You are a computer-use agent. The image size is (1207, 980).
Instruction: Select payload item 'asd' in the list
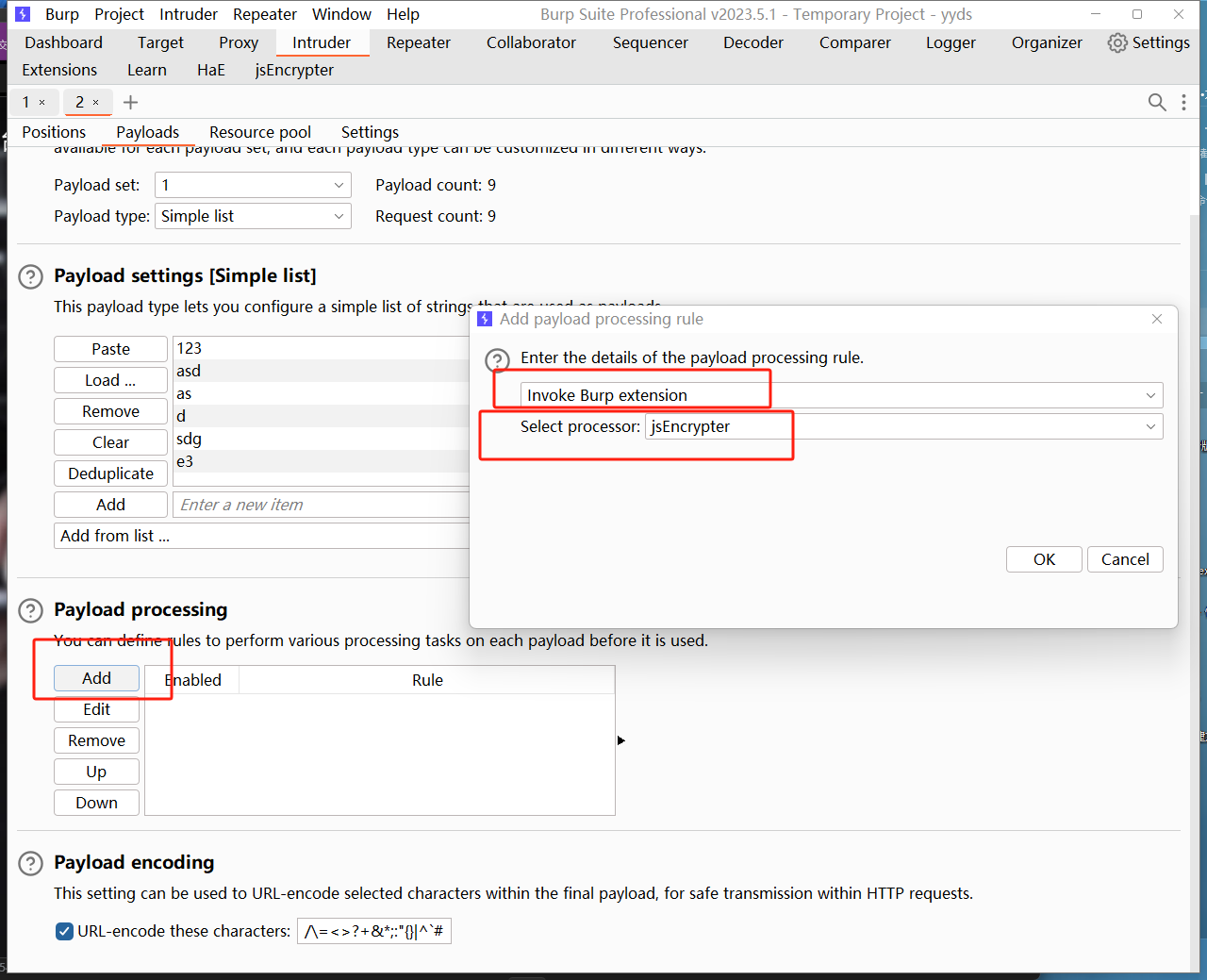(x=322, y=371)
